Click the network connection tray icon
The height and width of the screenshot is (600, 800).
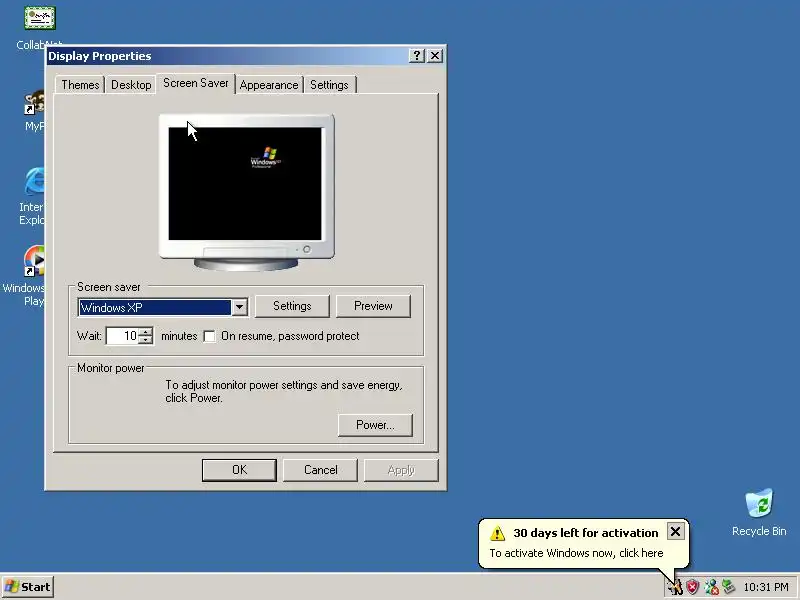pos(728,587)
